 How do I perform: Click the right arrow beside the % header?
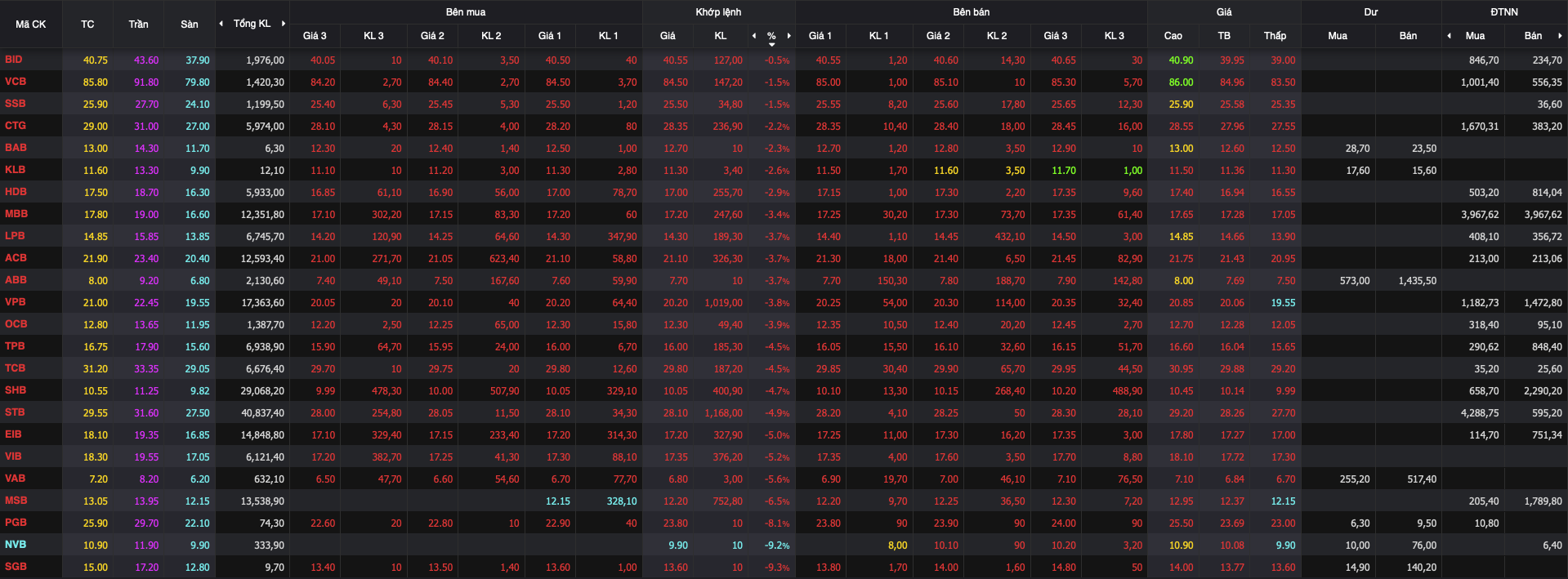tap(788, 36)
